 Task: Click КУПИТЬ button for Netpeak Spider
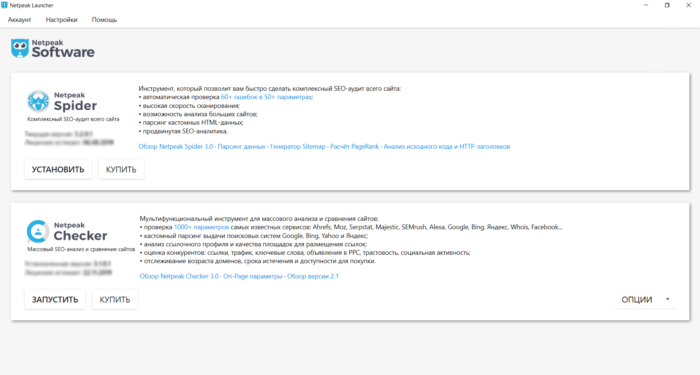click(121, 170)
